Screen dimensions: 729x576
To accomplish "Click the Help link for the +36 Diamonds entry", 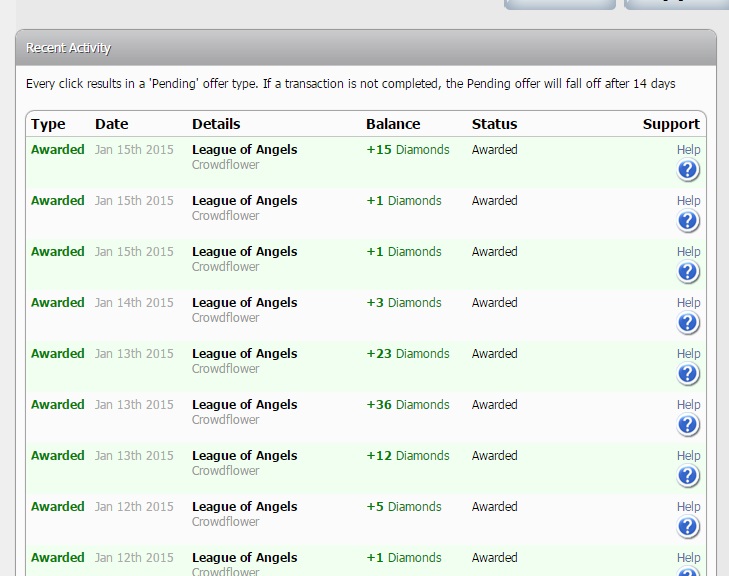I will click(x=688, y=405).
